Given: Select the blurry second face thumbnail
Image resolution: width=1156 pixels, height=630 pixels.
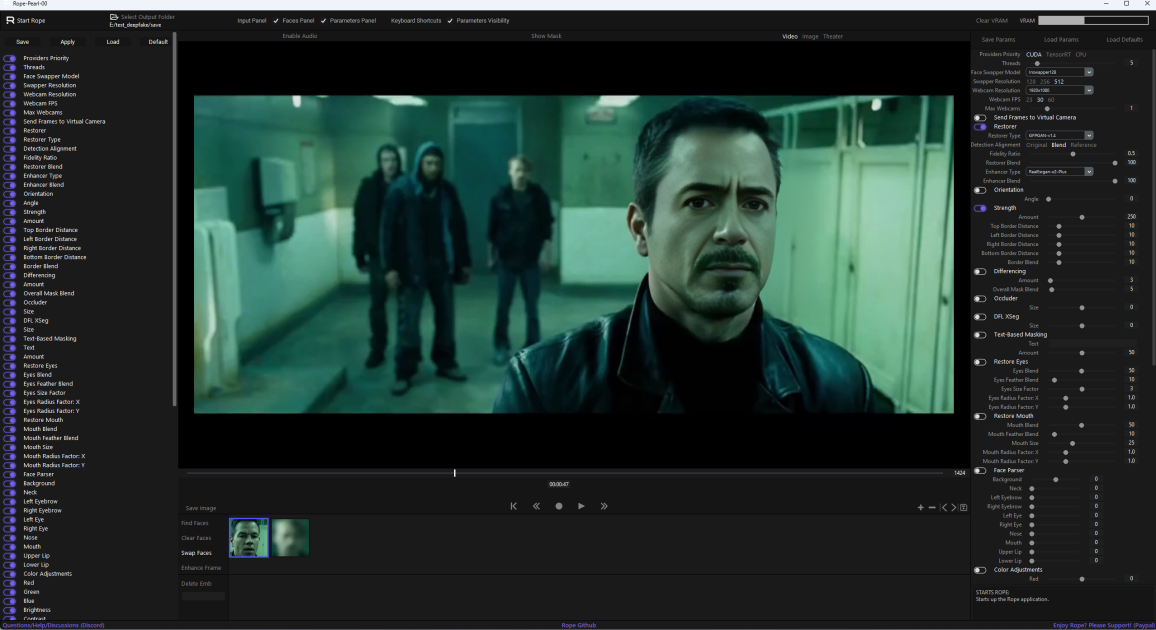Looking at the screenshot, I should tap(290, 537).
